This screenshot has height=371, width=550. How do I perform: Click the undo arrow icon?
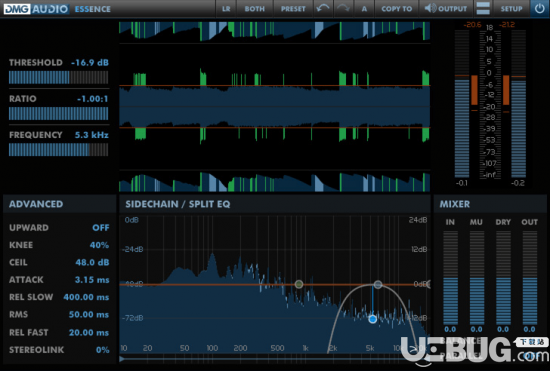pos(322,8)
